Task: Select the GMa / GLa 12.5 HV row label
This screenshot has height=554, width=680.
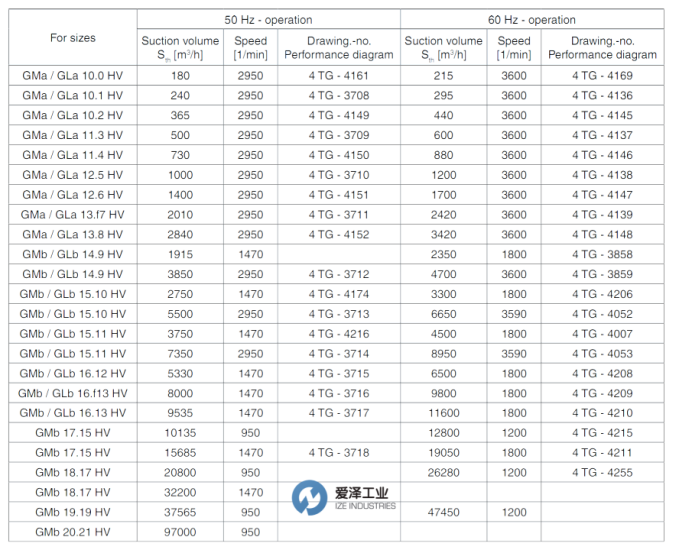Action: coord(73,175)
